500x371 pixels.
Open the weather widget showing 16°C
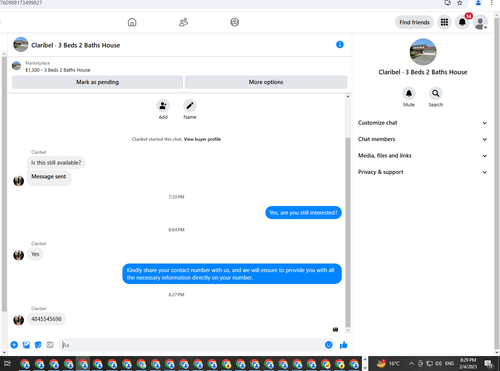(388, 363)
